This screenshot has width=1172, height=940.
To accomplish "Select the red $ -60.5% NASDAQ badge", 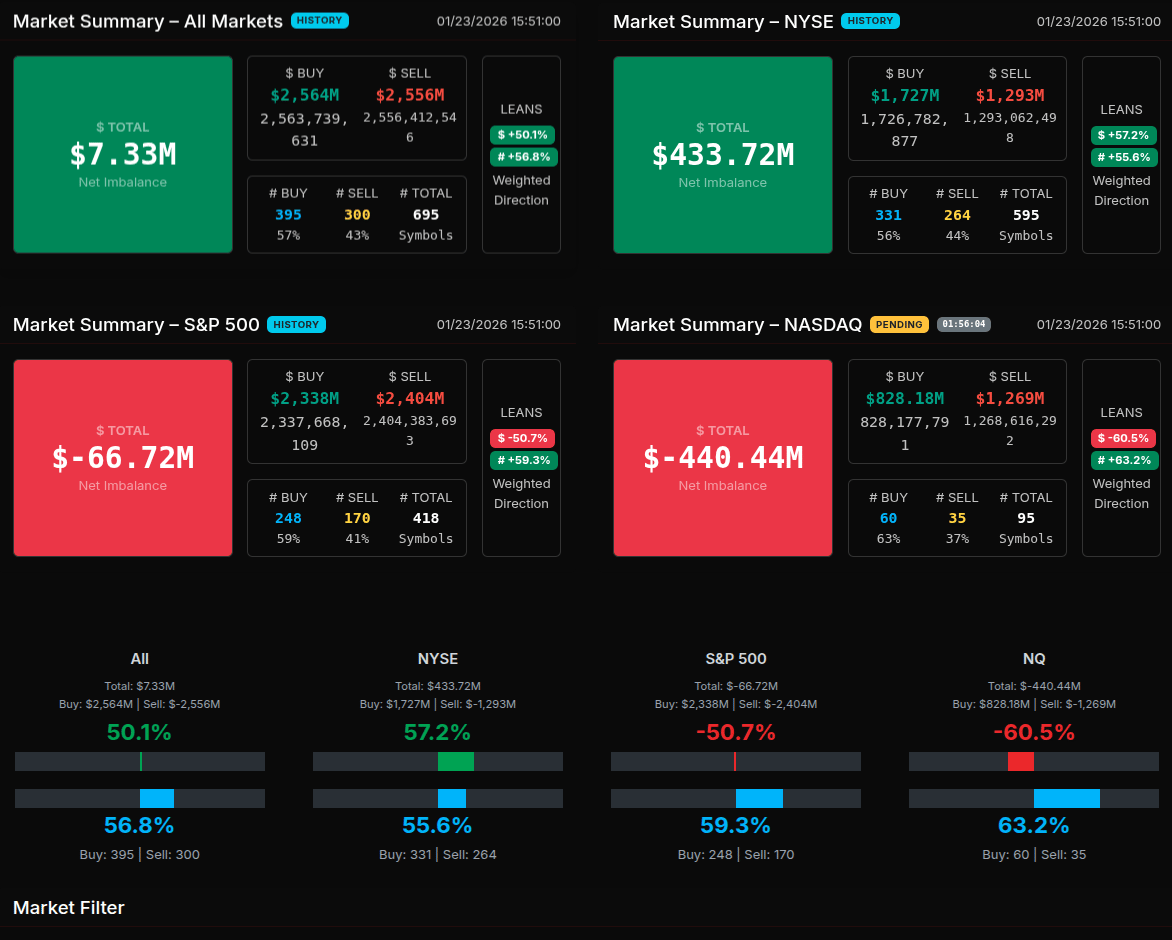I will (x=1123, y=438).
